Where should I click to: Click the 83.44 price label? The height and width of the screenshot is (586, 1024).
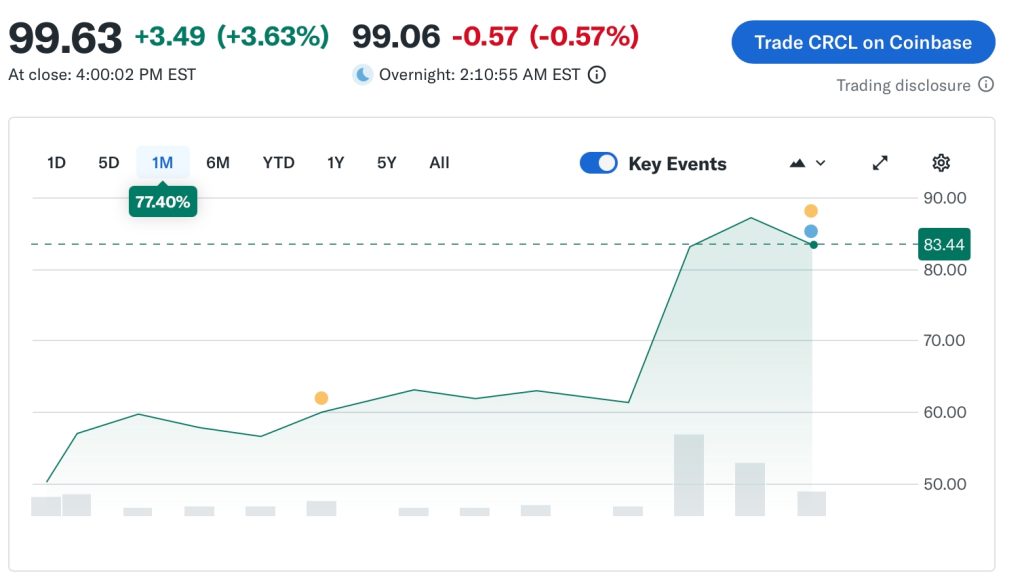[944, 244]
